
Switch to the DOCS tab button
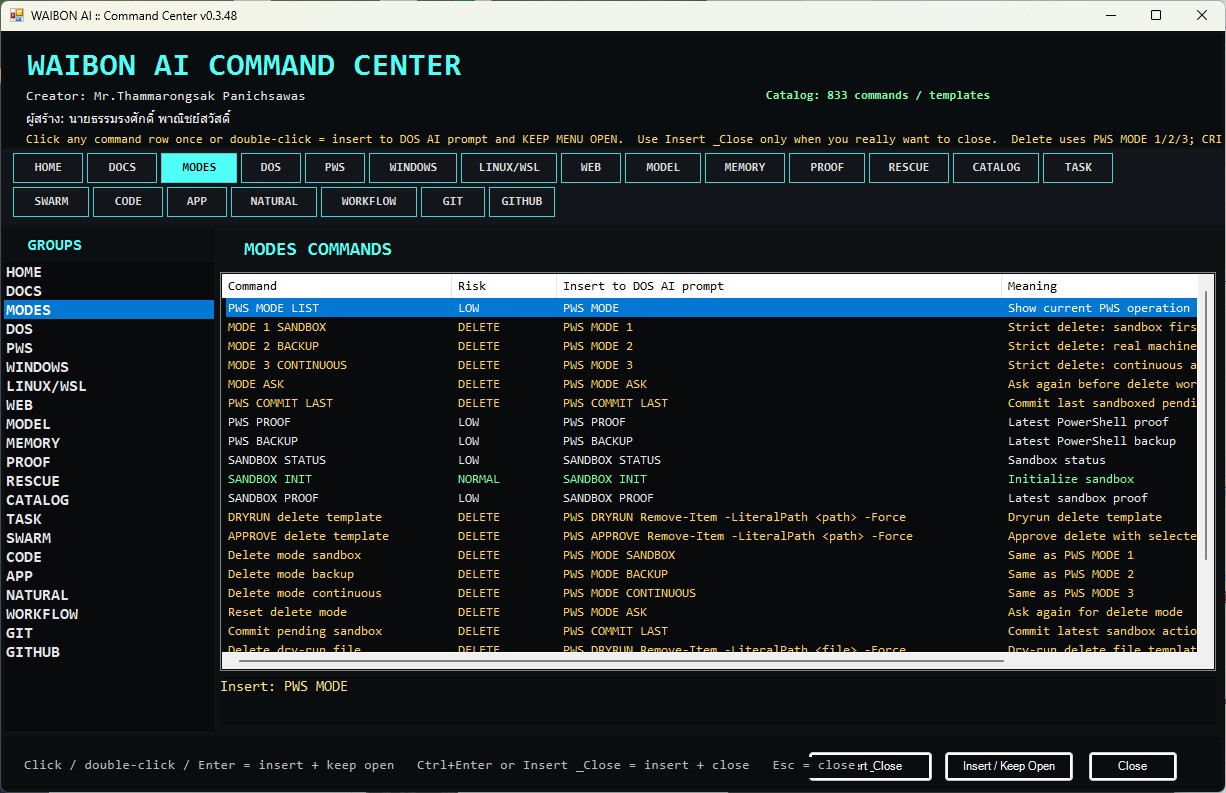122,168
